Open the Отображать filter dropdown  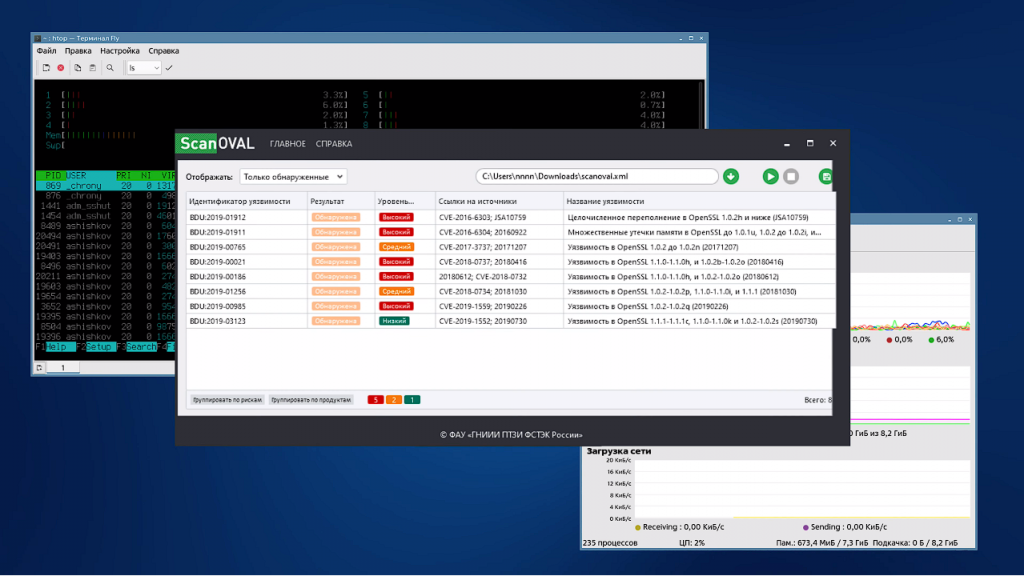pos(293,176)
